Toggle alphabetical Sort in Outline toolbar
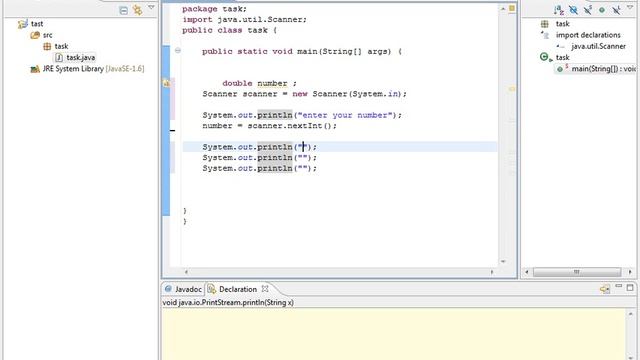Image resolution: width=640 pixels, height=360 pixels. click(x=559, y=10)
